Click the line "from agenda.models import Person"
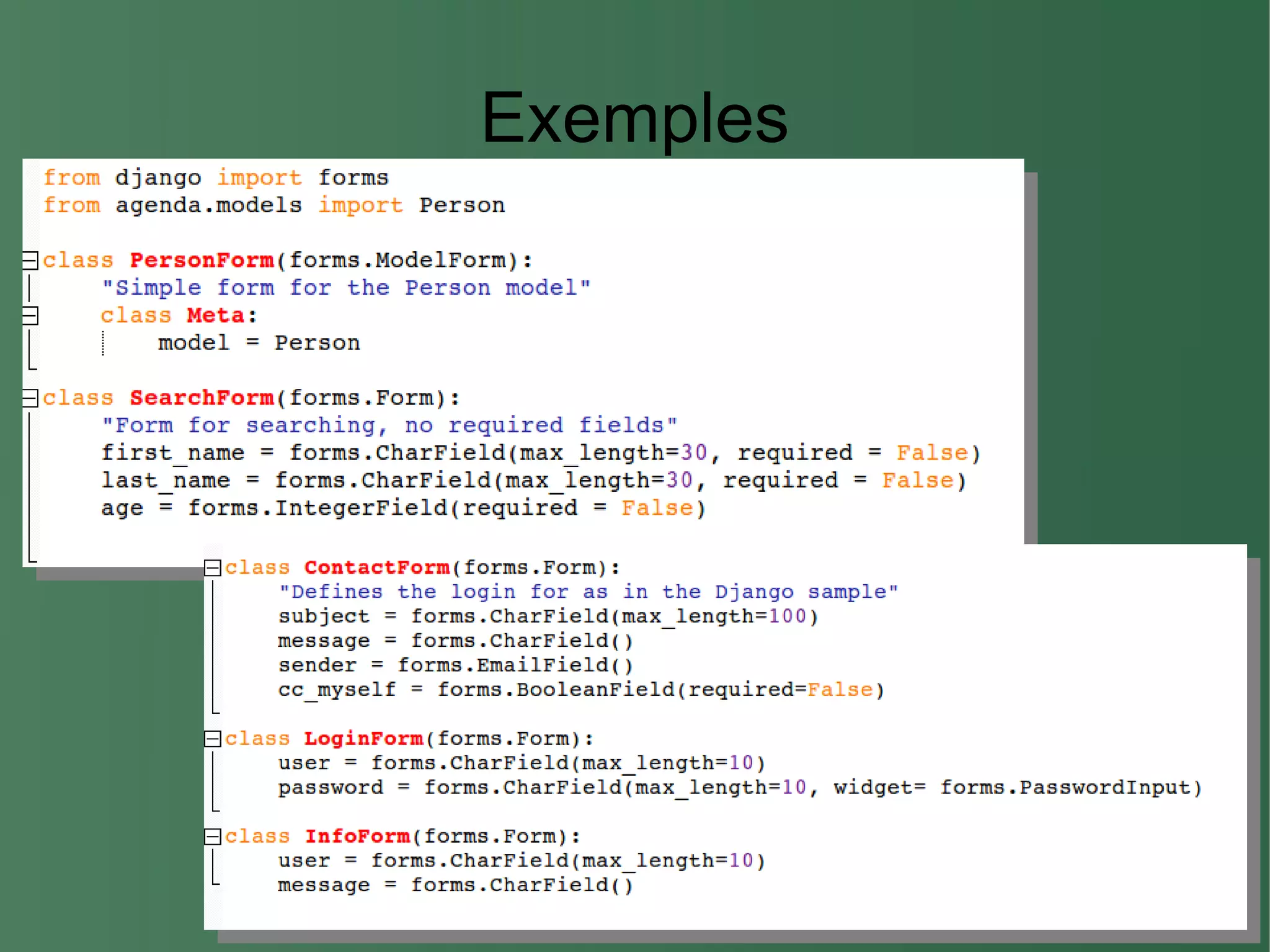Image resolution: width=1270 pixels, height=952 pixels. tap(274, 205)
